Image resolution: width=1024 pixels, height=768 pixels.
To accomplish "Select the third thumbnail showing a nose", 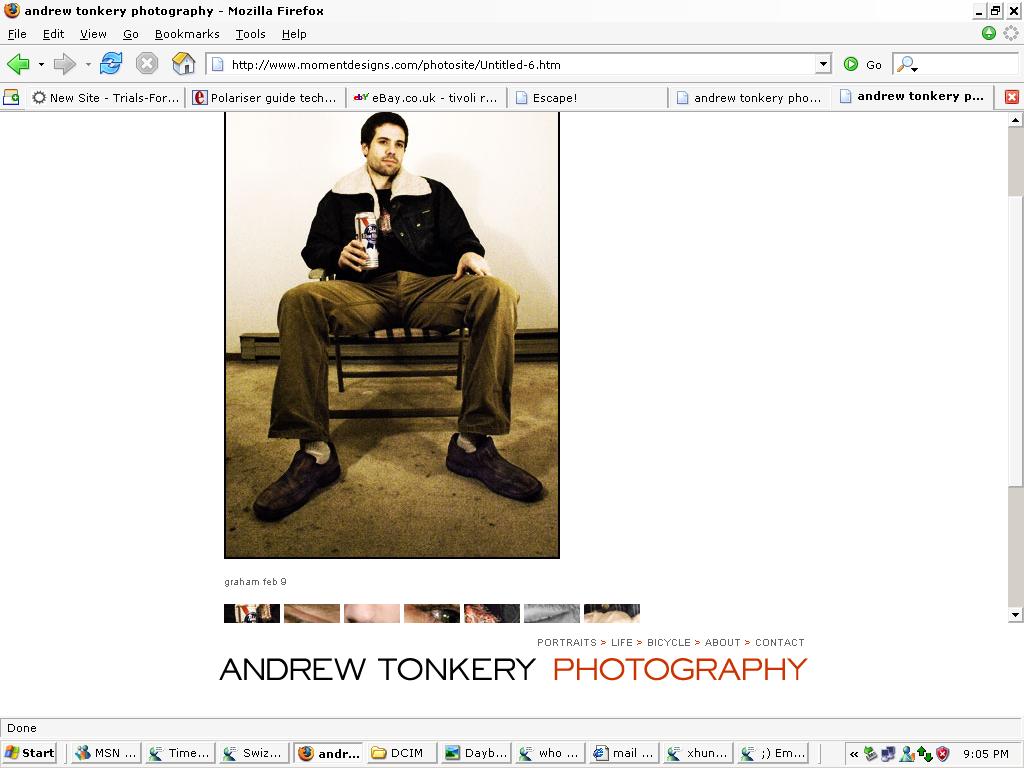I will (372, 613).
